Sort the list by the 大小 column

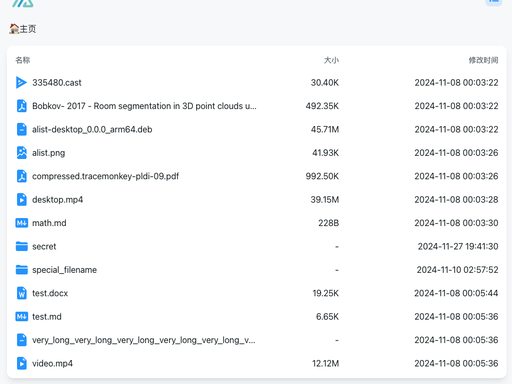[x=331, y=60]
